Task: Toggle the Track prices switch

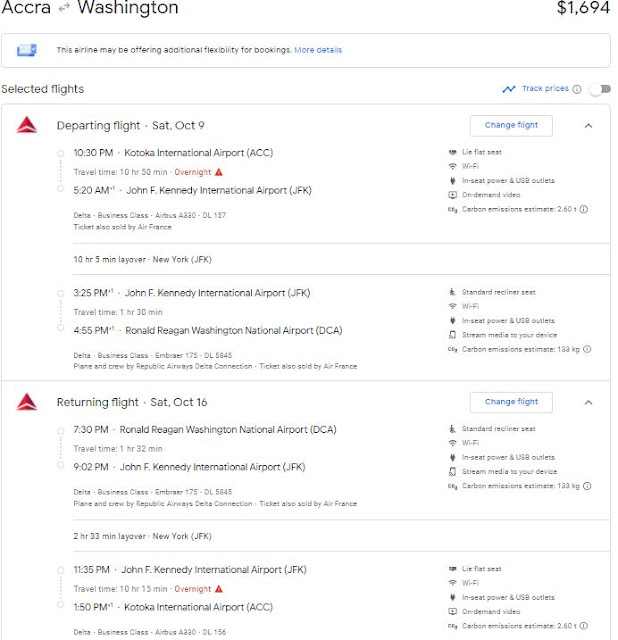Action: (600, 89)
